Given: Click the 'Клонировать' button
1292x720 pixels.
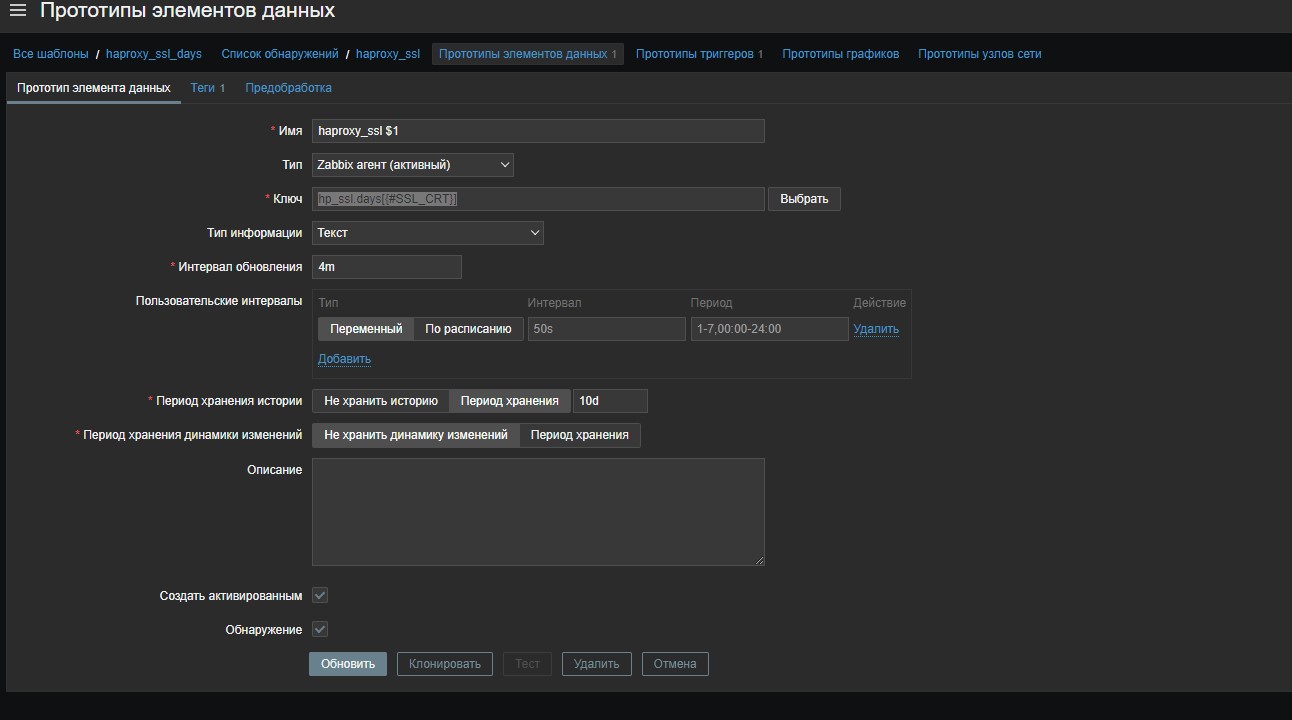Looking at the screenshot, I should [445, 664].
